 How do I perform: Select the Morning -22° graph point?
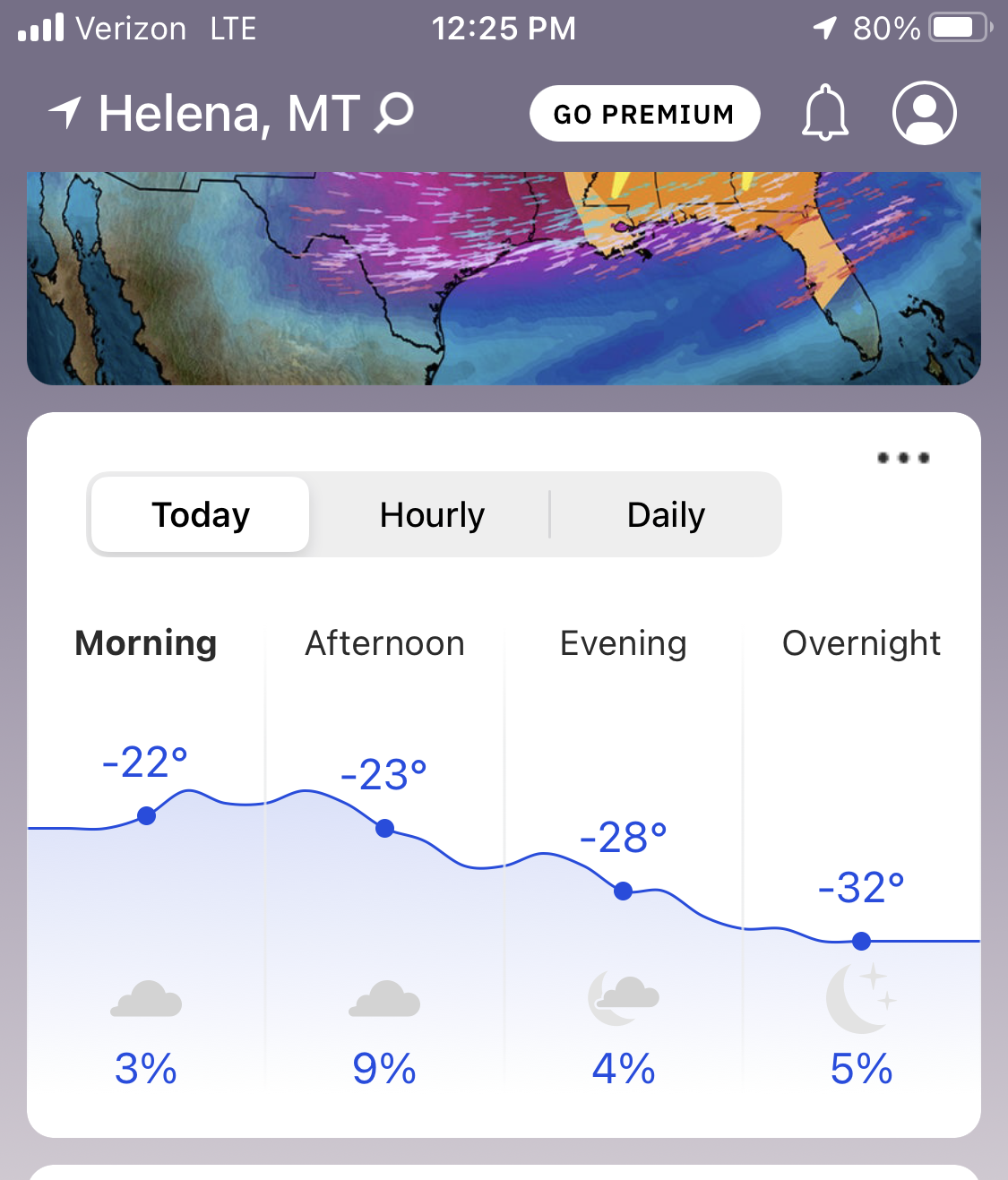click(x=146, y=815)
